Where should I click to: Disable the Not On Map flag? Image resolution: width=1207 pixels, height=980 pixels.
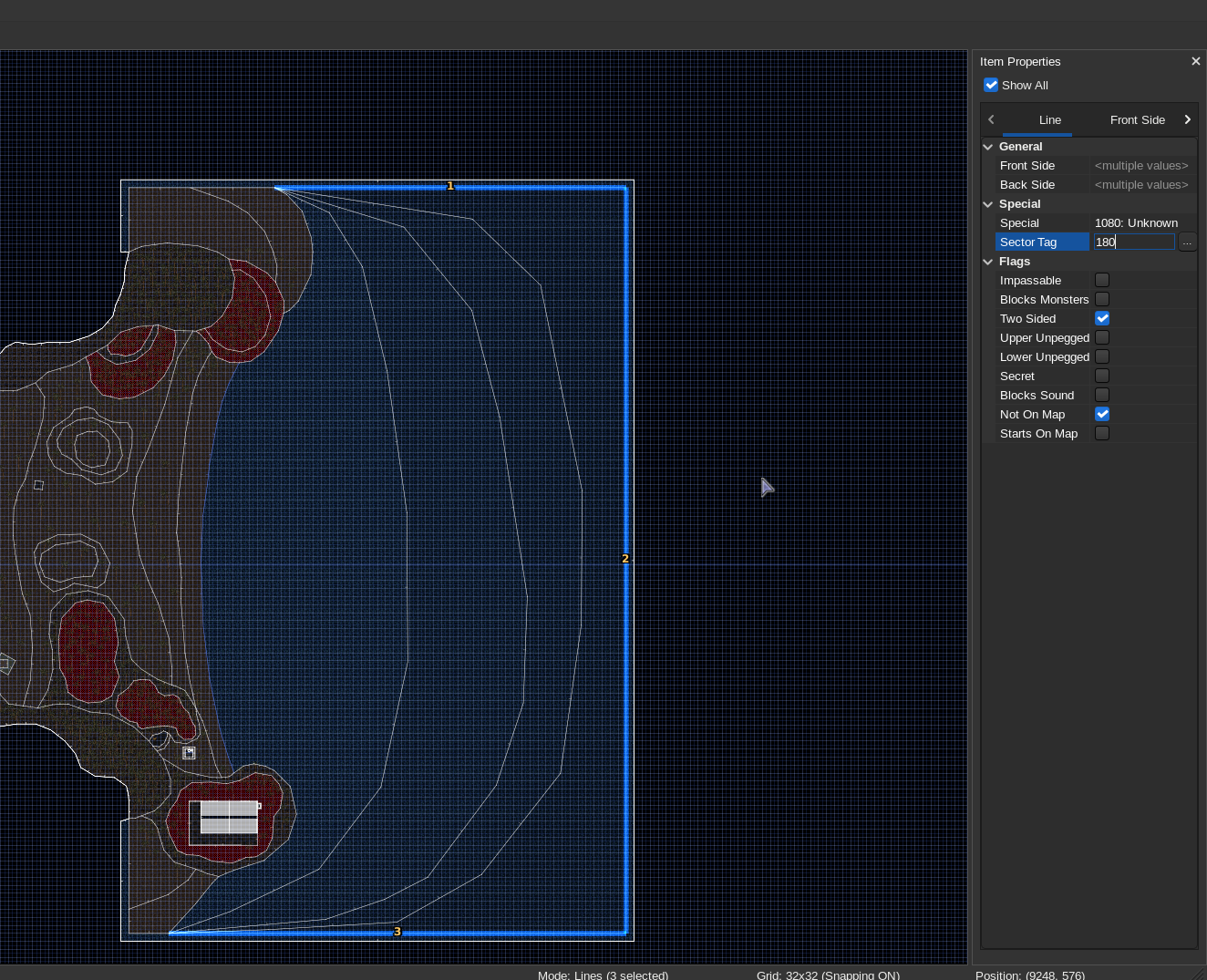pos(1102,415)
